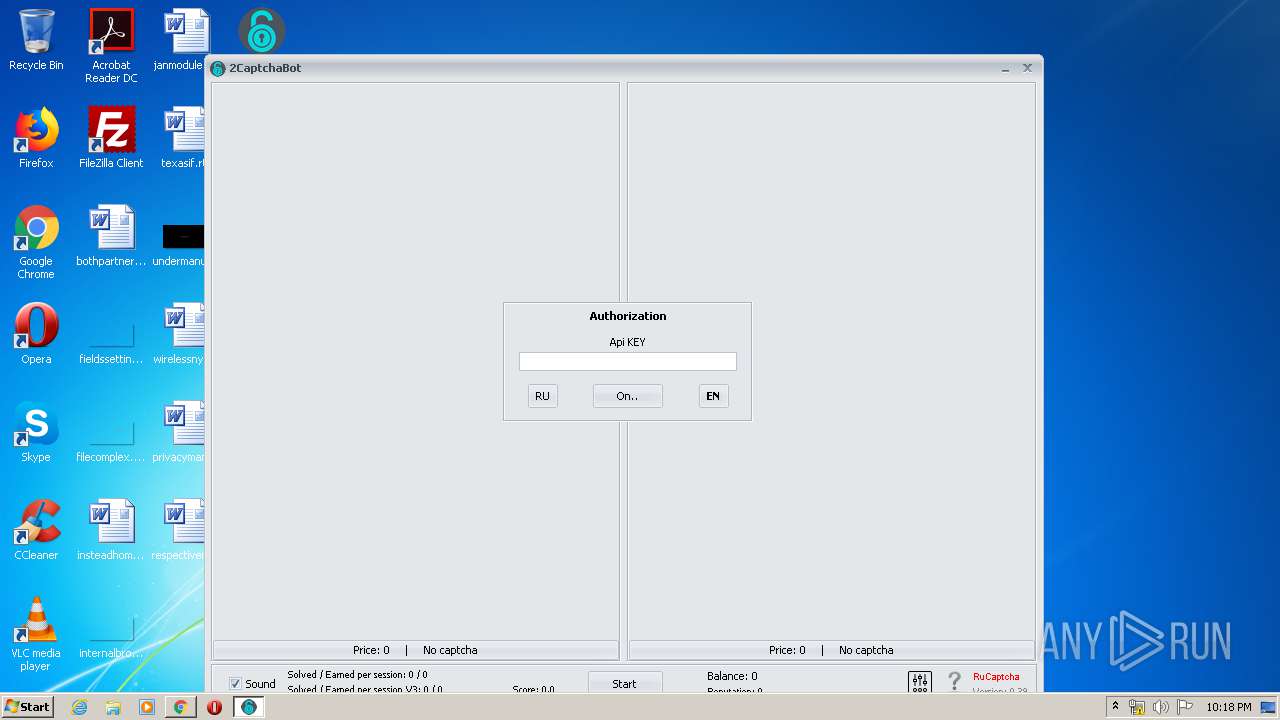This screenshot has width=1280, height=720.
Task: Launch FileZilla Client from desktop
Action: (x=111, y=138)
